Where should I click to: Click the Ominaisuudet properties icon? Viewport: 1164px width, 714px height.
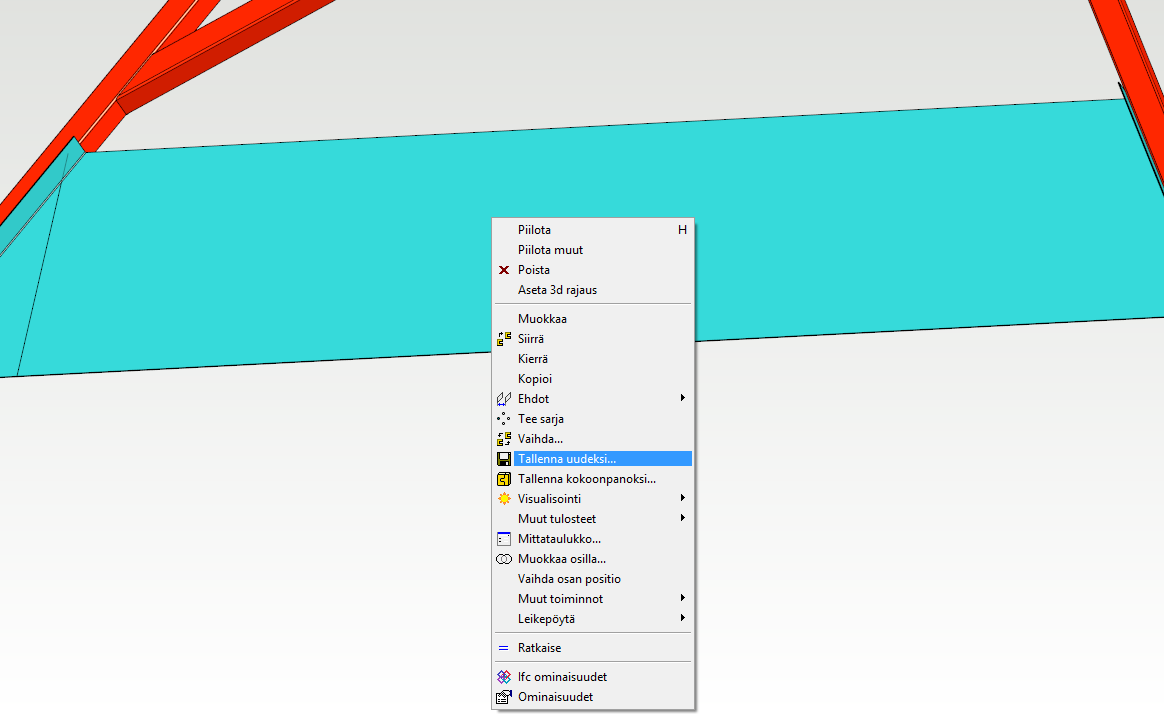coord(504,698)
